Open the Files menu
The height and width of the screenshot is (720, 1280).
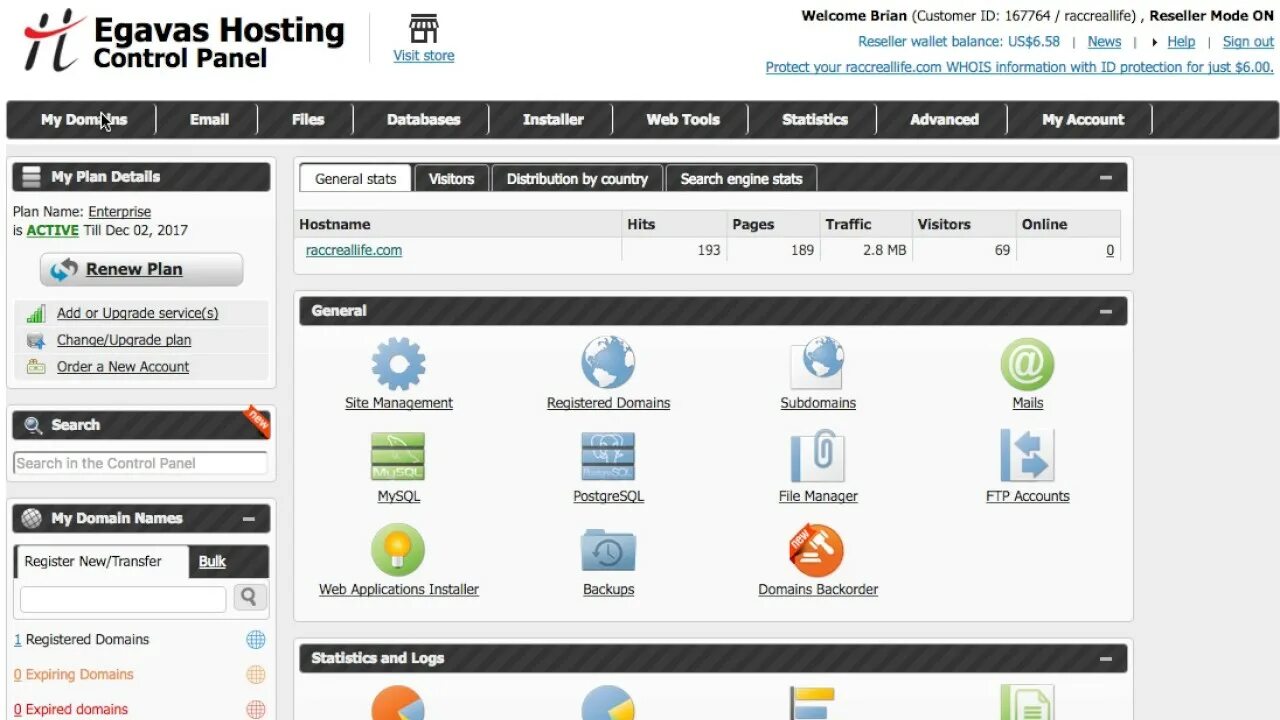(307, 119)
